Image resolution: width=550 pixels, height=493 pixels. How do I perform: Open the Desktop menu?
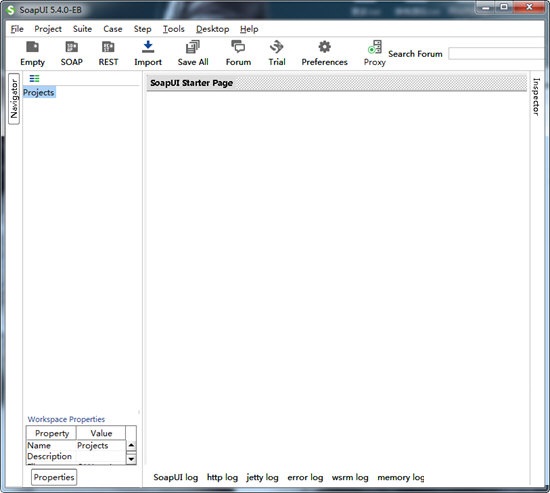click(213, 29)
